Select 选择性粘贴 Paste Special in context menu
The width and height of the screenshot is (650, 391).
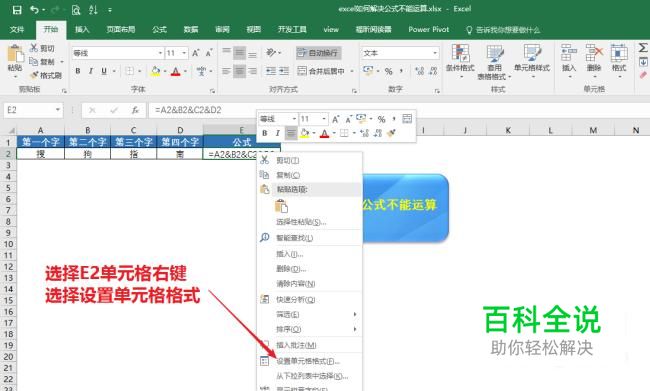(310, 222)
